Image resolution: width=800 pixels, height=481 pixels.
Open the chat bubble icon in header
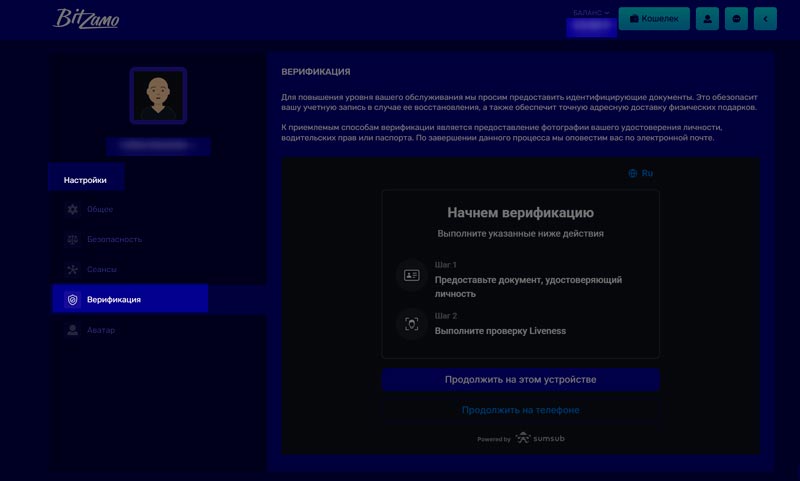(x=736, y=18)
